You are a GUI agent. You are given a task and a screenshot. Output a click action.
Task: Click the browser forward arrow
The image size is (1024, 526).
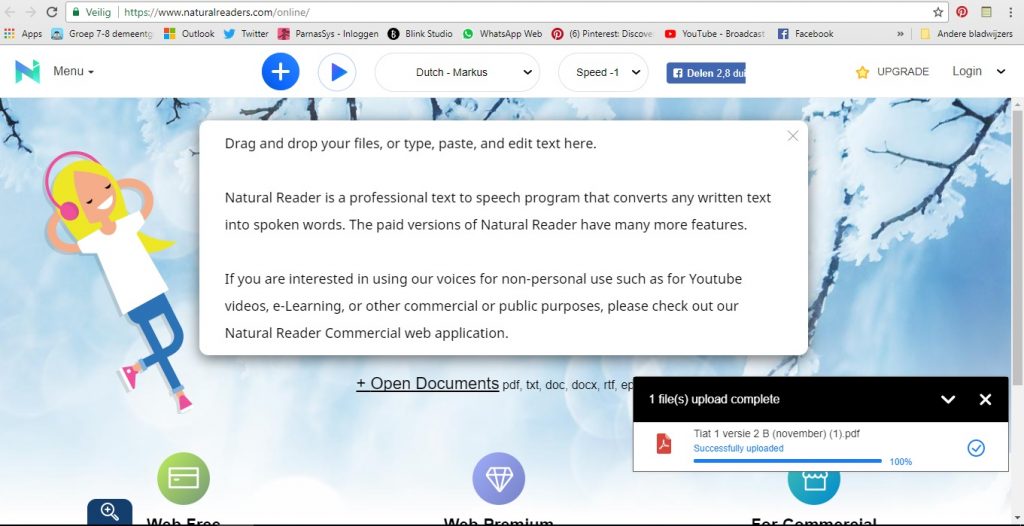(30, 12)
